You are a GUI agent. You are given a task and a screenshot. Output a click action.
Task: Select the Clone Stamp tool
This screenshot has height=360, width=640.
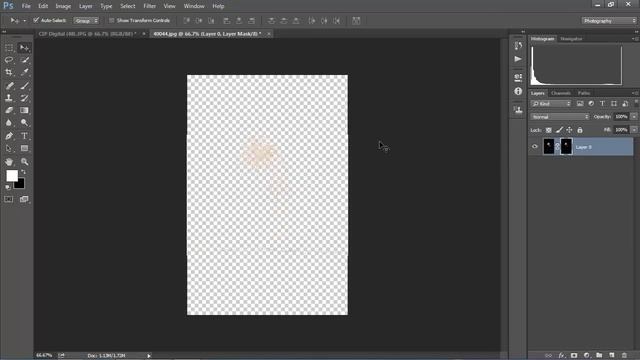[9, 98]
